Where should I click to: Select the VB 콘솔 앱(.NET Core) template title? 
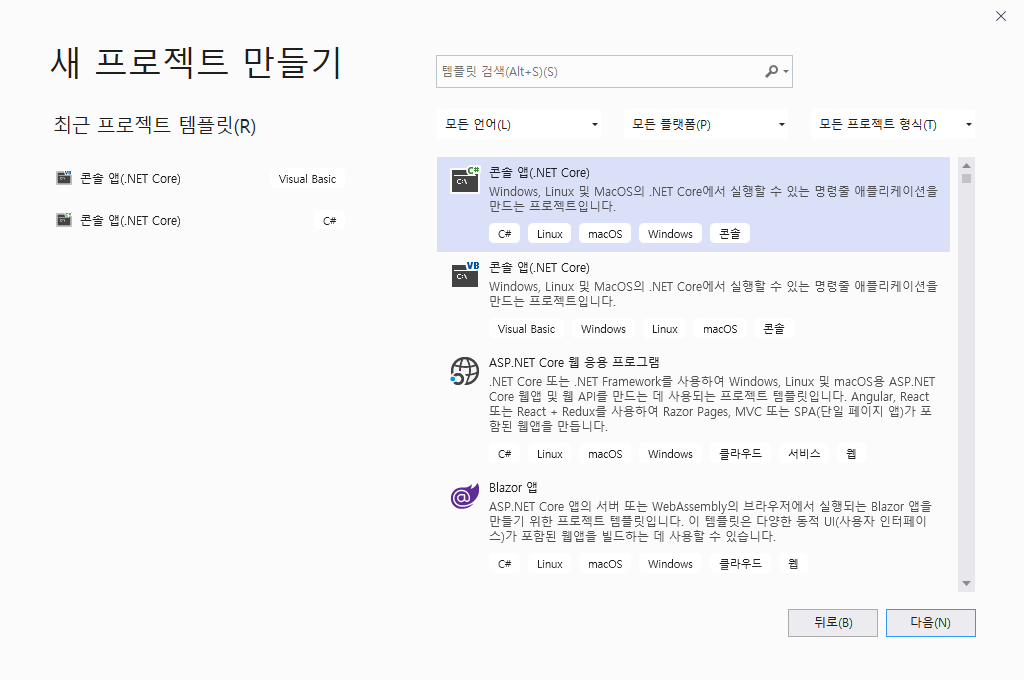[539, 267]
